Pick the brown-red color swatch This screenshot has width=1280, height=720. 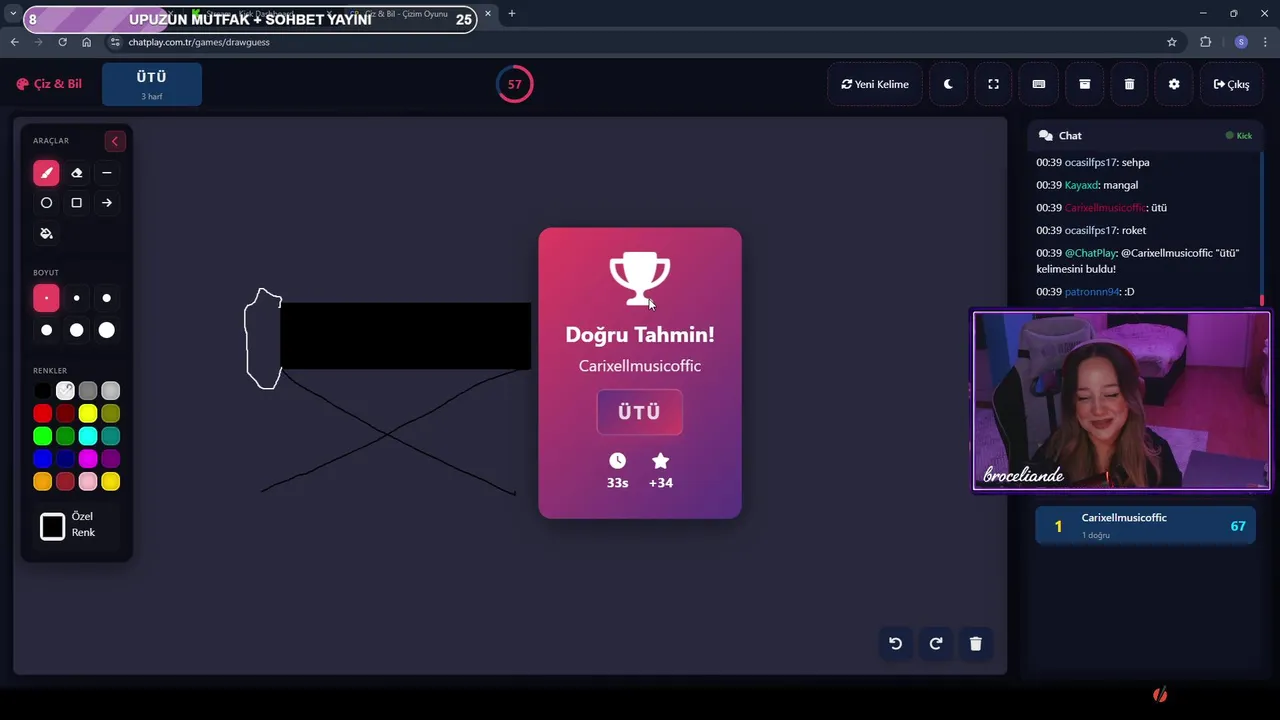tap(65, 482)
